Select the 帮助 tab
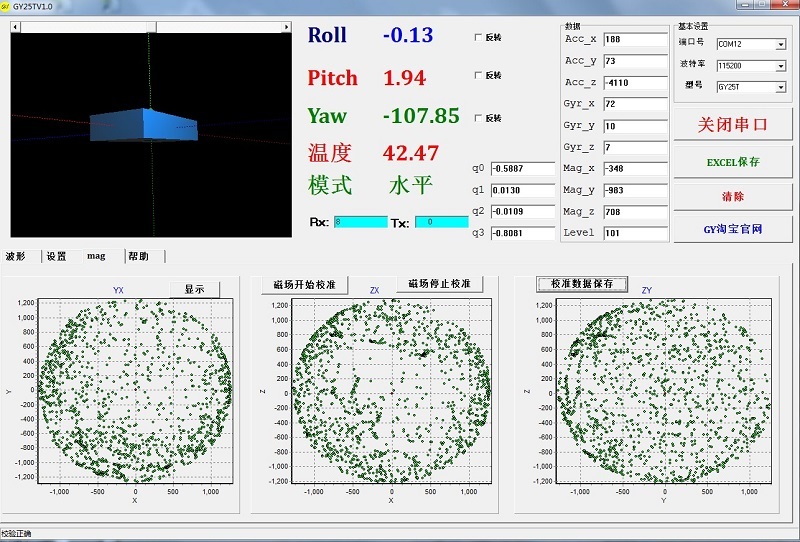This screenshot has height=542, width=800. point(138,256)
